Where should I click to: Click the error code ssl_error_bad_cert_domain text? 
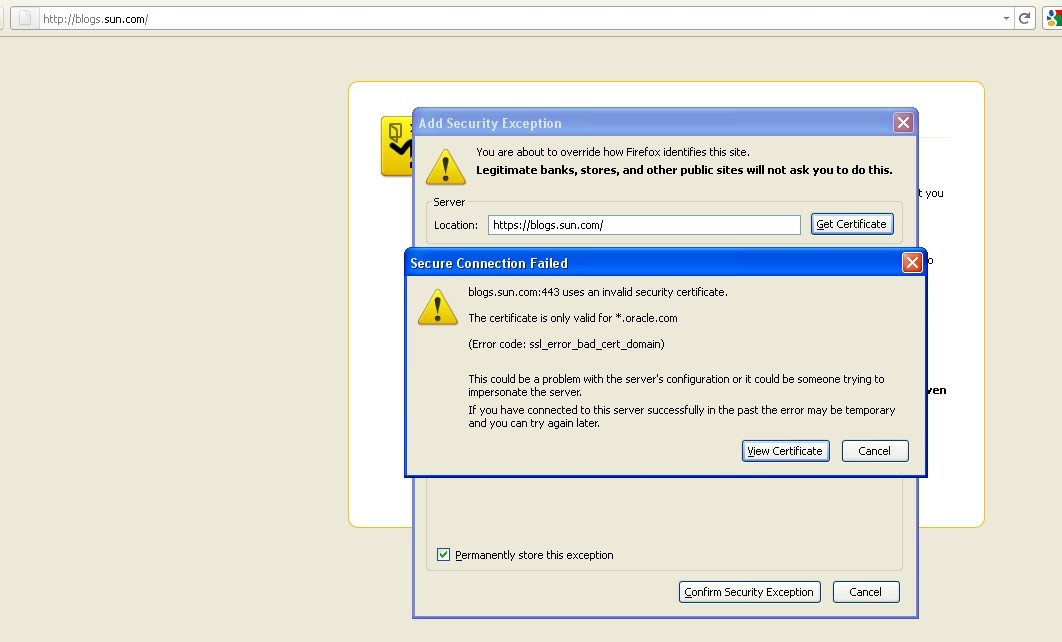click(x=566, y=344)
